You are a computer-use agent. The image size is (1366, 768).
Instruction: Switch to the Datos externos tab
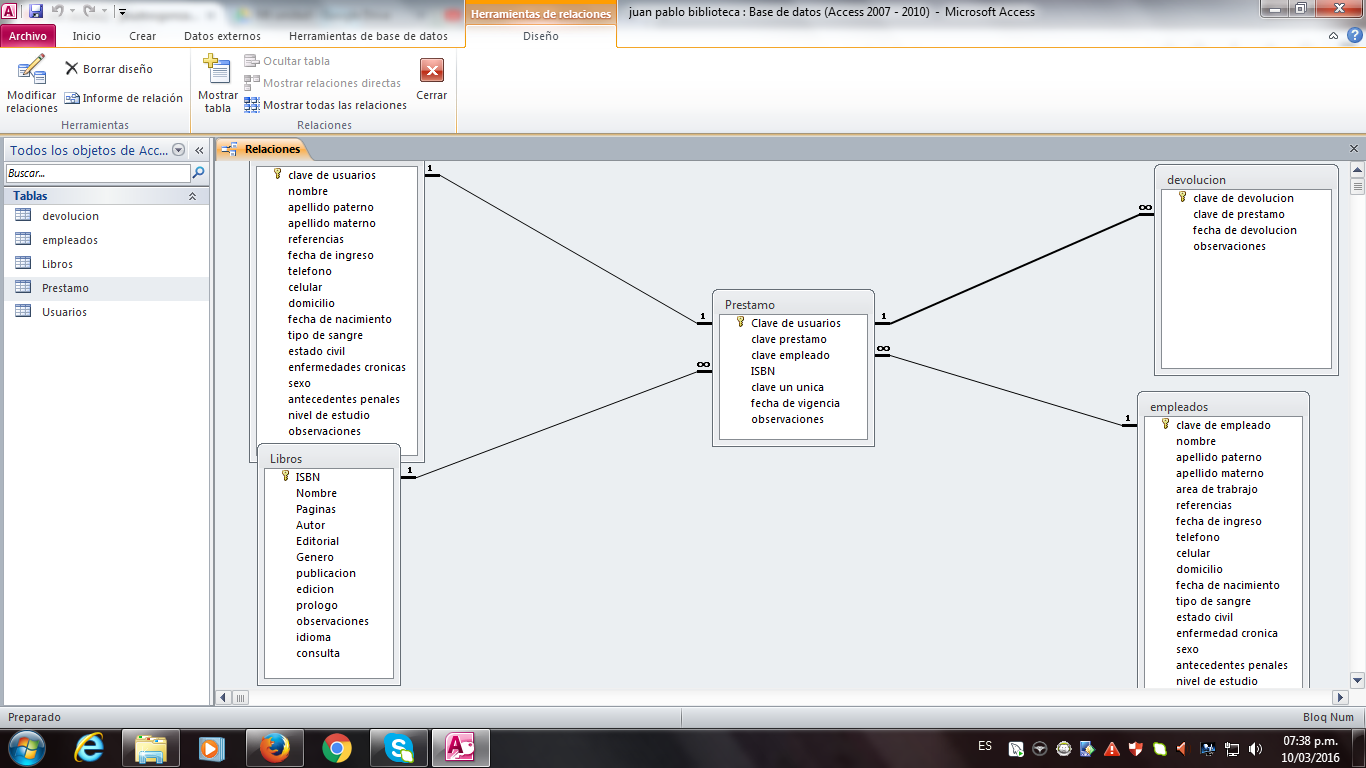pos(222,36)
